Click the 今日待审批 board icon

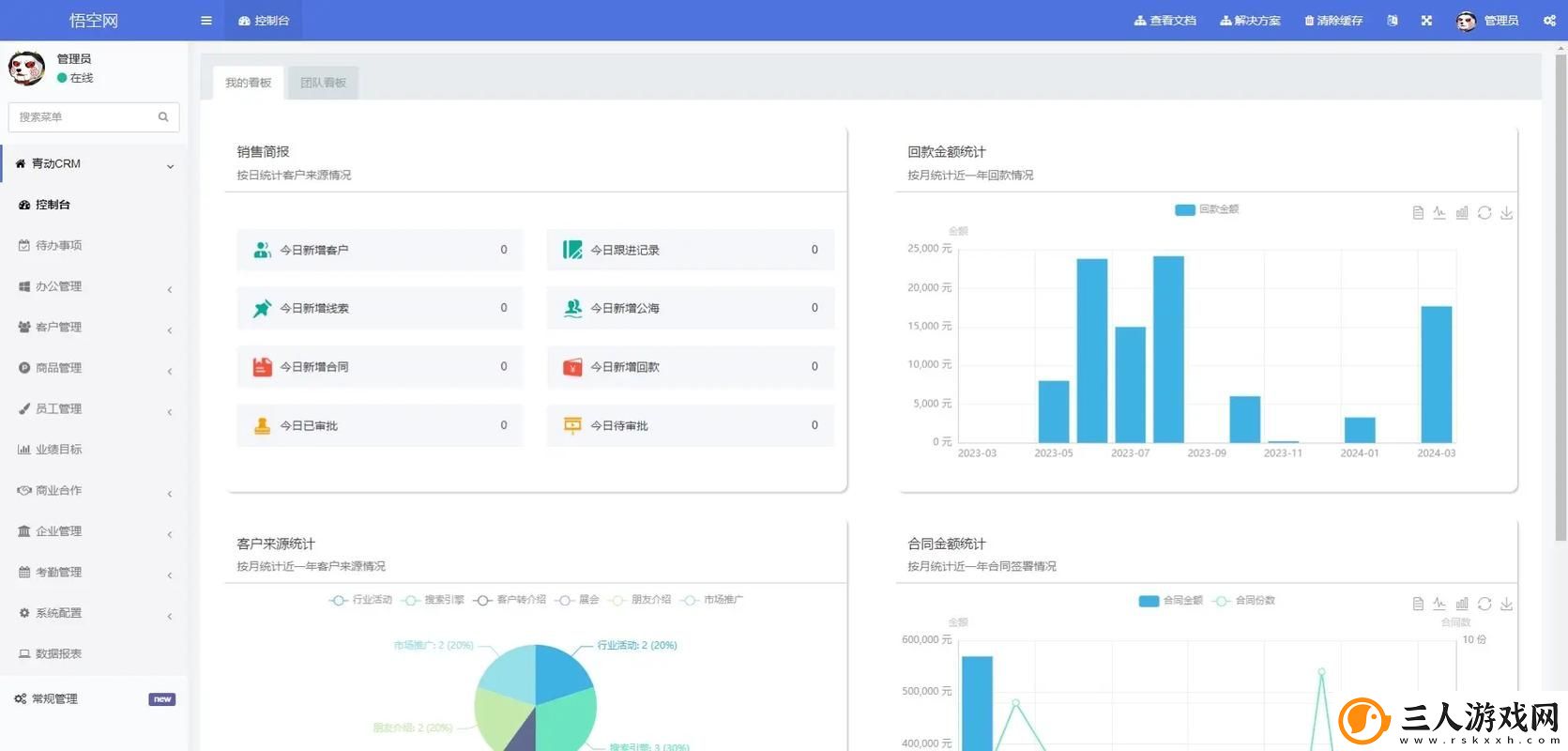click(x=572, y=425)
